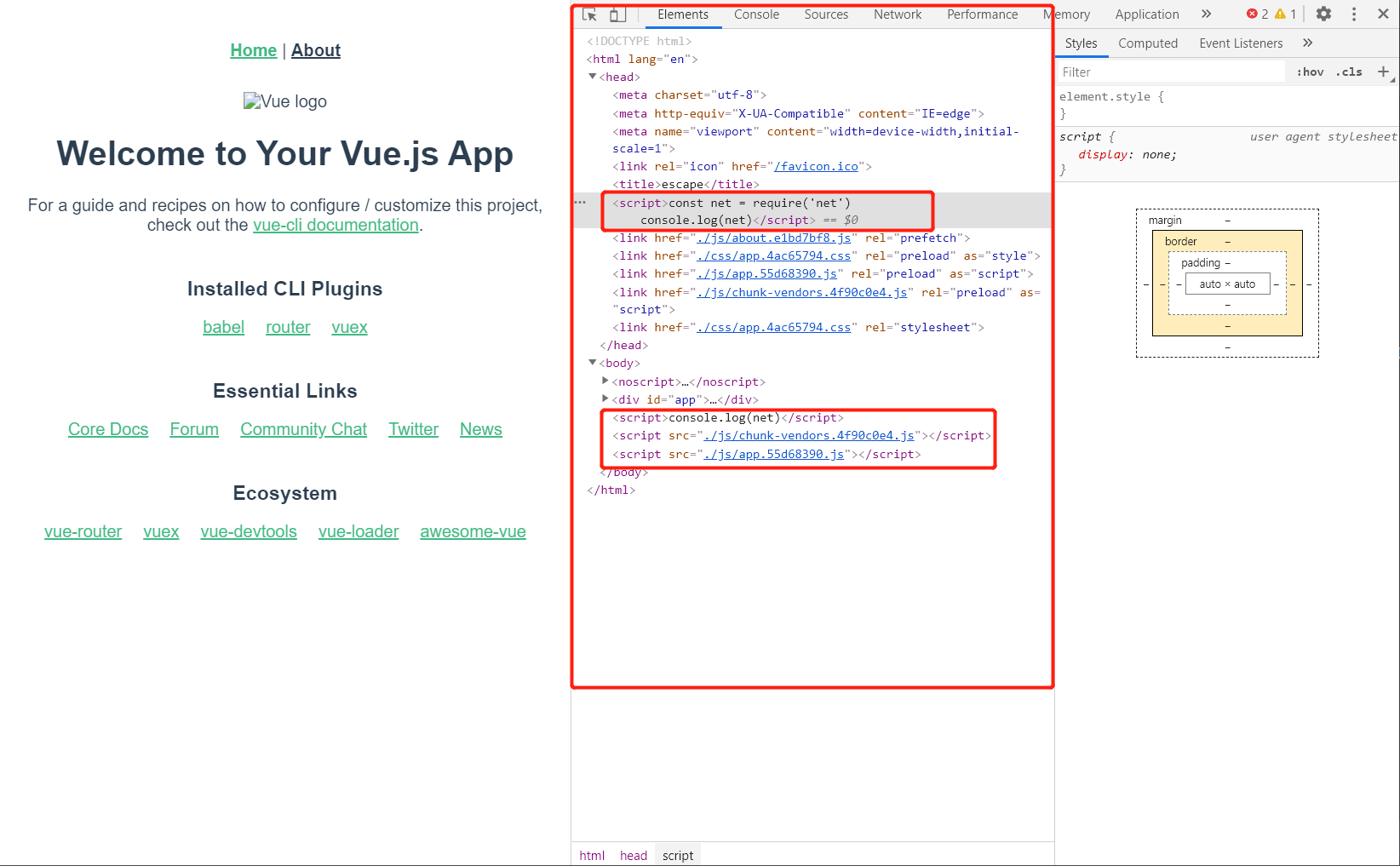
Task: Open the News link
Action: coord(481,429)
